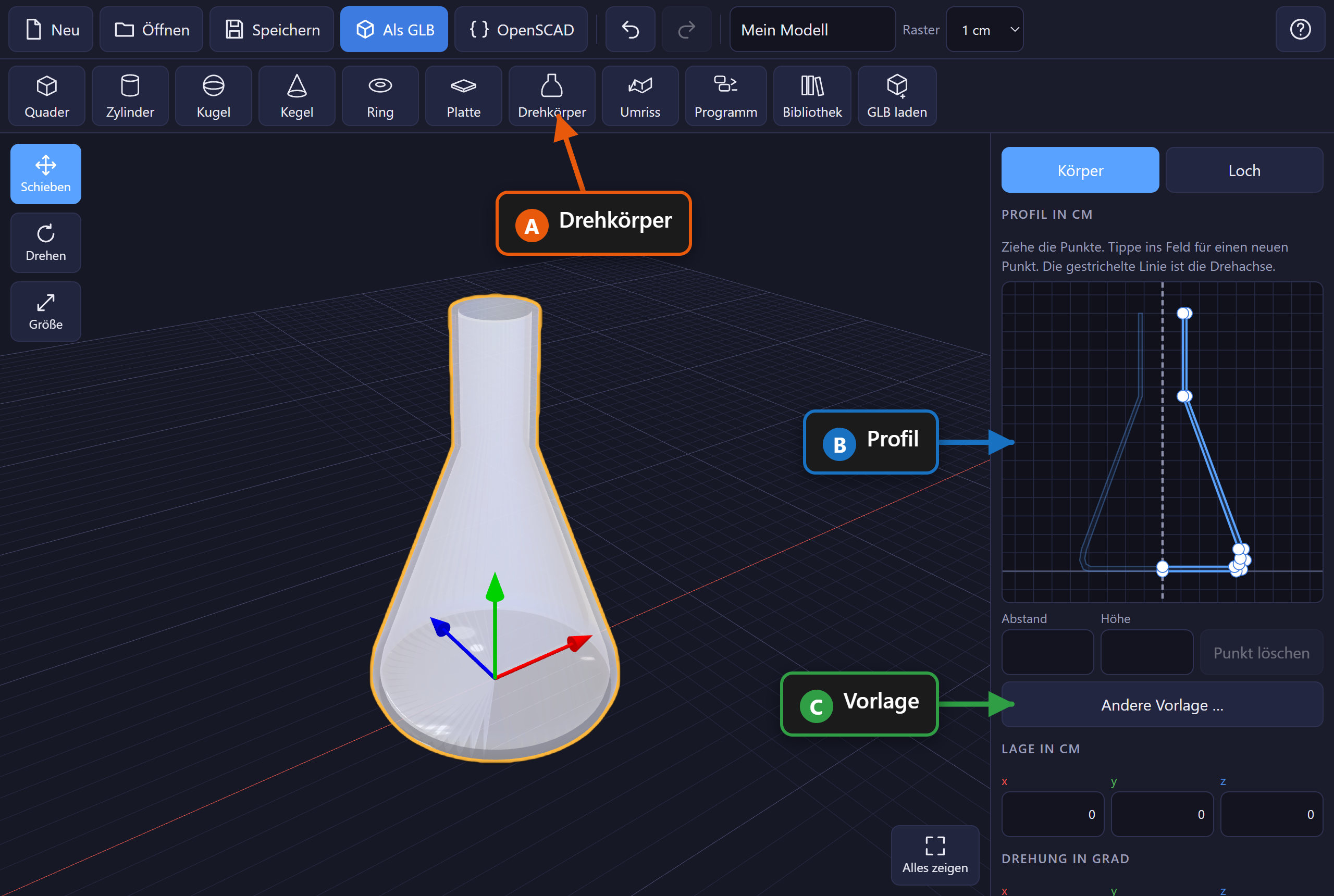The image size is (1334, 896).
Task: Redo the last undone action
Action: (x=686, y=29)
